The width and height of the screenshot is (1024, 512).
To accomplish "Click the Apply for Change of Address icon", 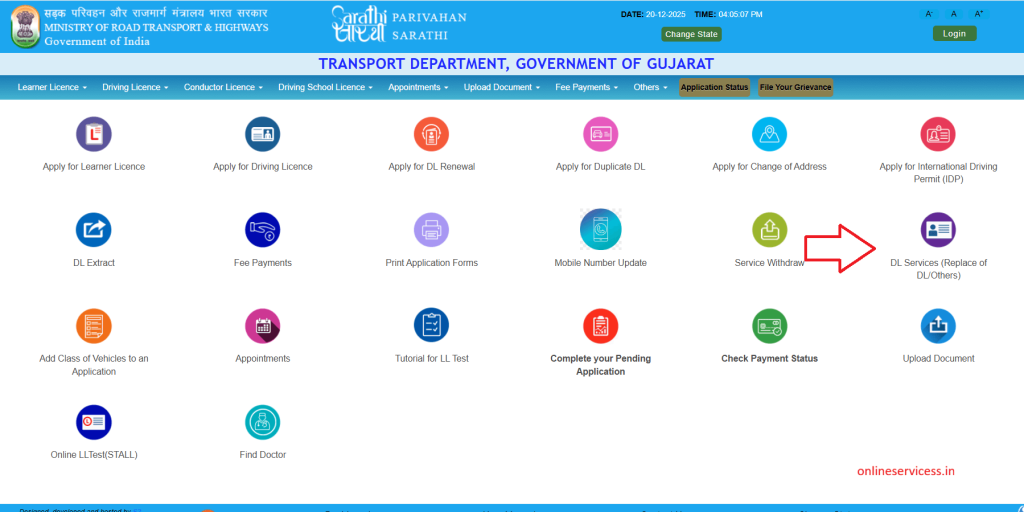I will coord(769,134).
